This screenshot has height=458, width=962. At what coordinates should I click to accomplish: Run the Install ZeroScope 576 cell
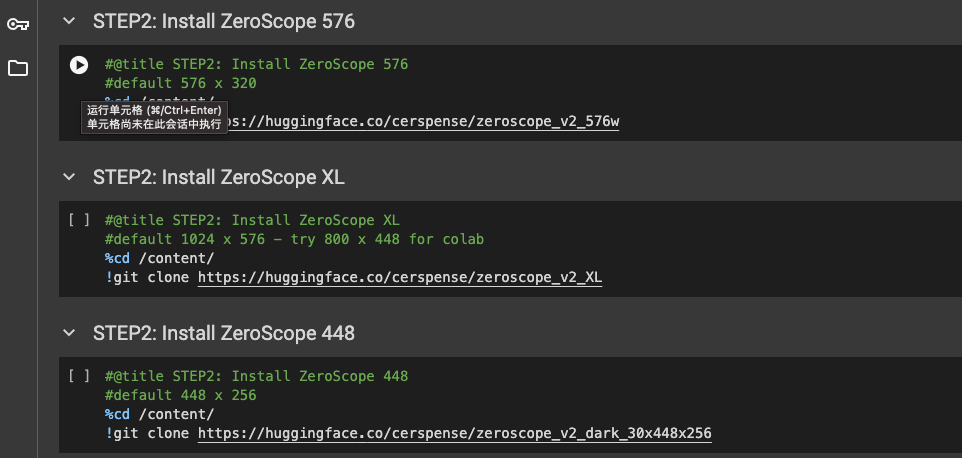click(x=79, y=65)
